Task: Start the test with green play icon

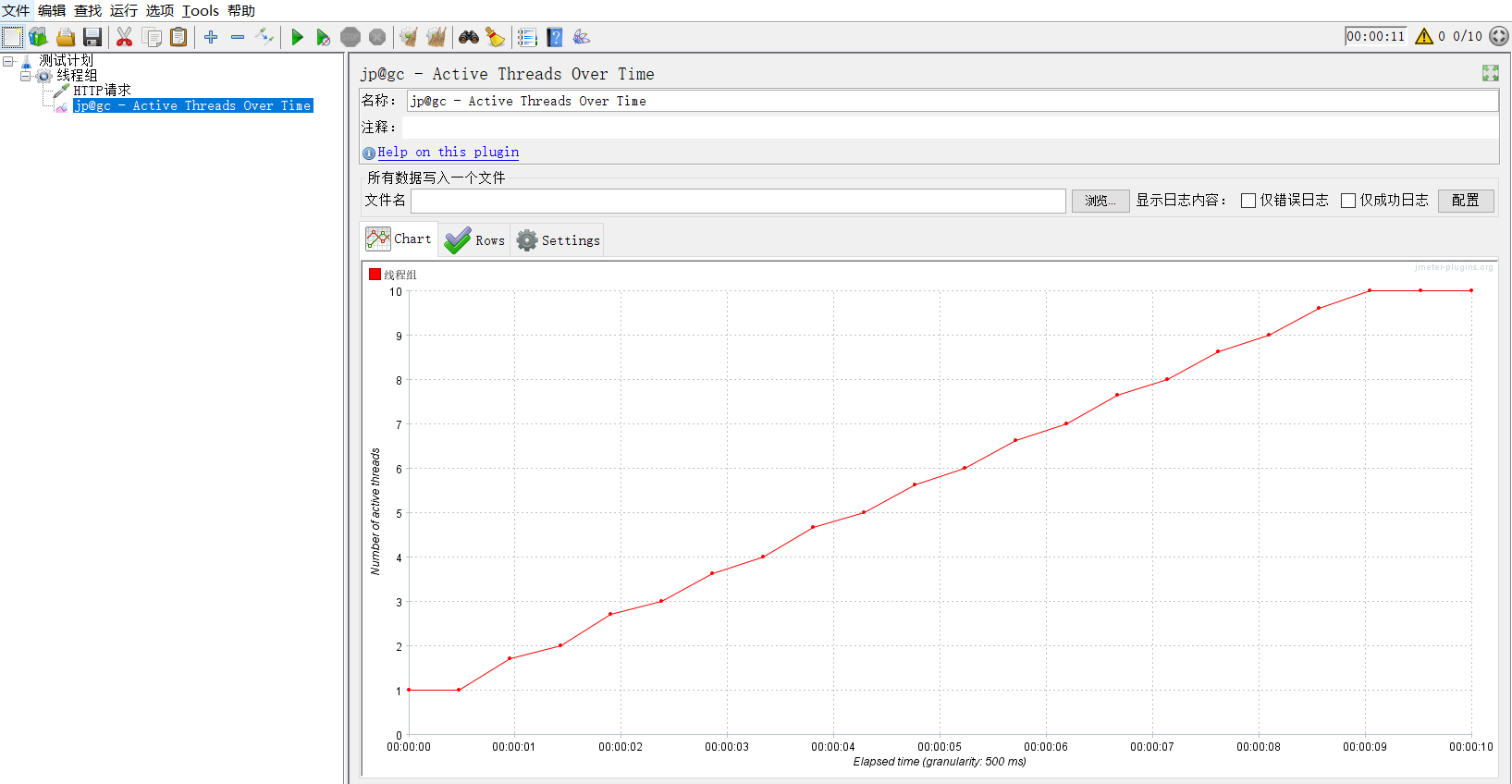Action: pos(297,37)
